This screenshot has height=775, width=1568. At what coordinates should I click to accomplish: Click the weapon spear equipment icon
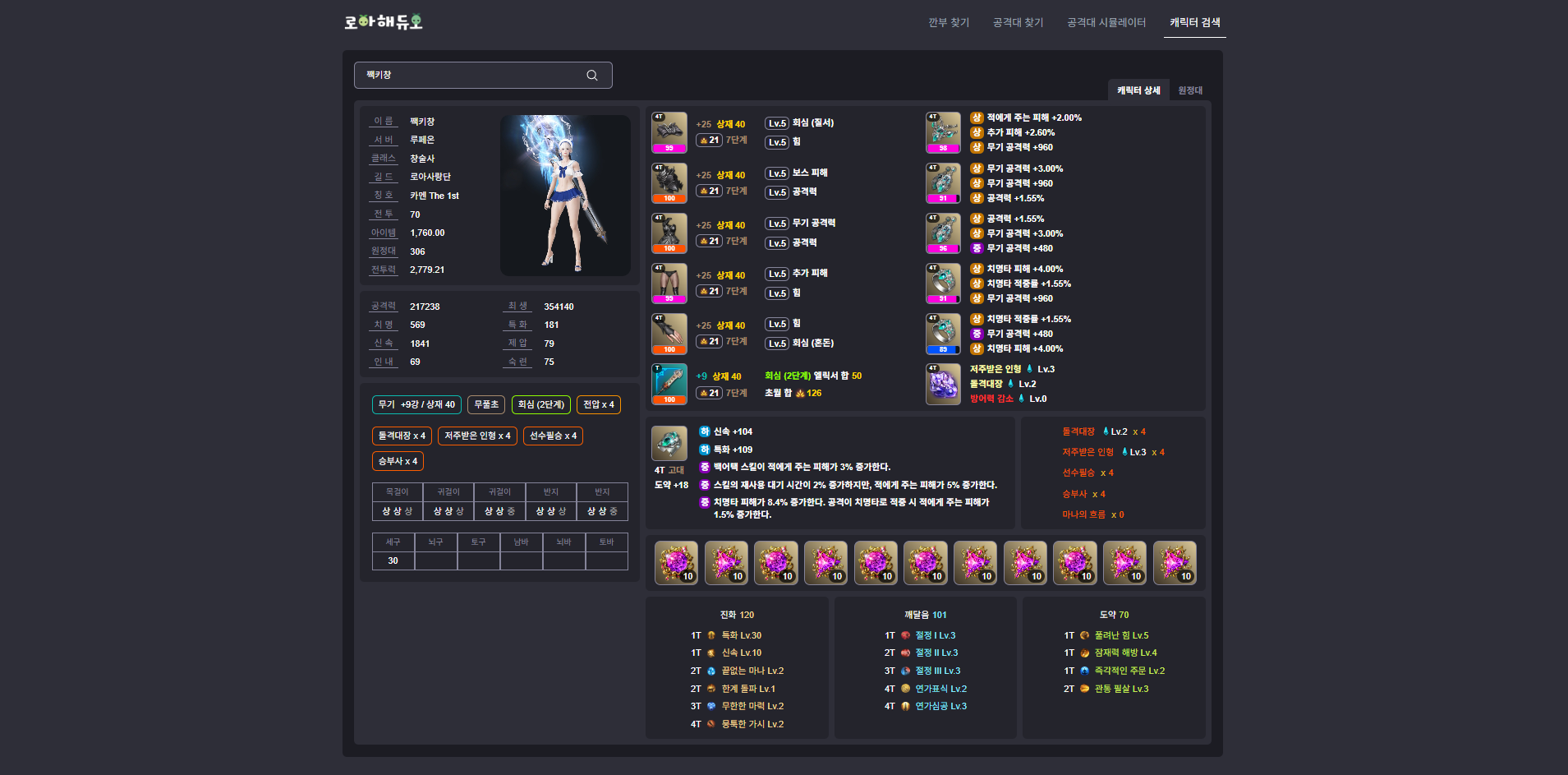(669, 384)
